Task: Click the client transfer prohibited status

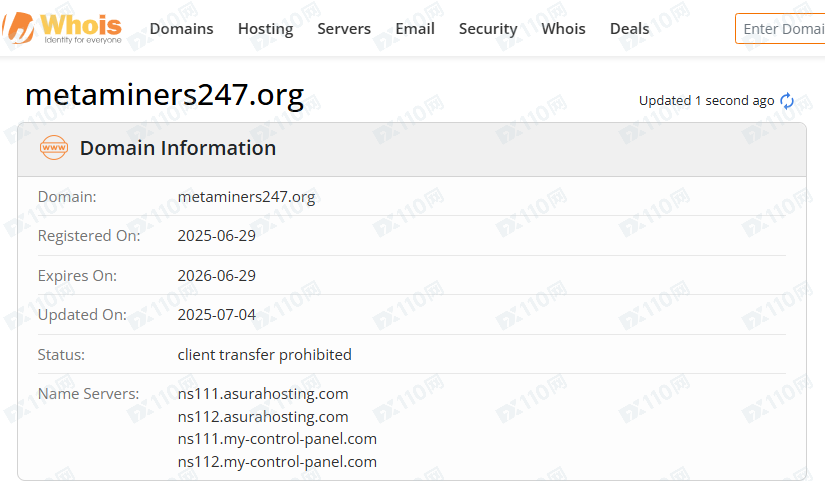Action: pos(264,354)
